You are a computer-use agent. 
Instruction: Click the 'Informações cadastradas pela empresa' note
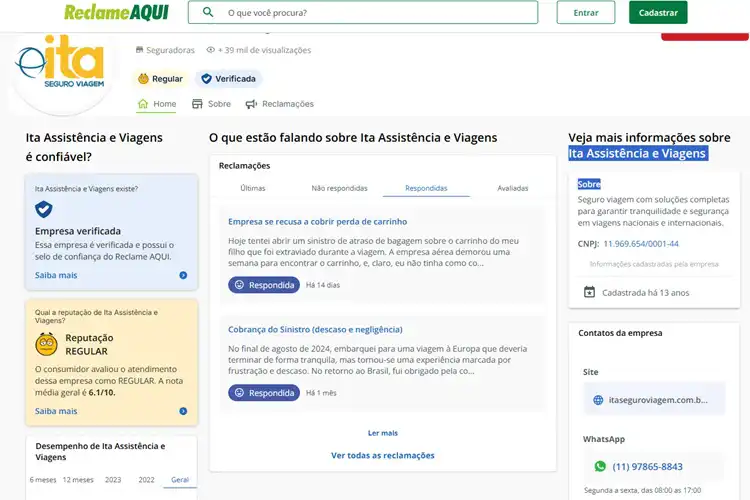[654, 264]
